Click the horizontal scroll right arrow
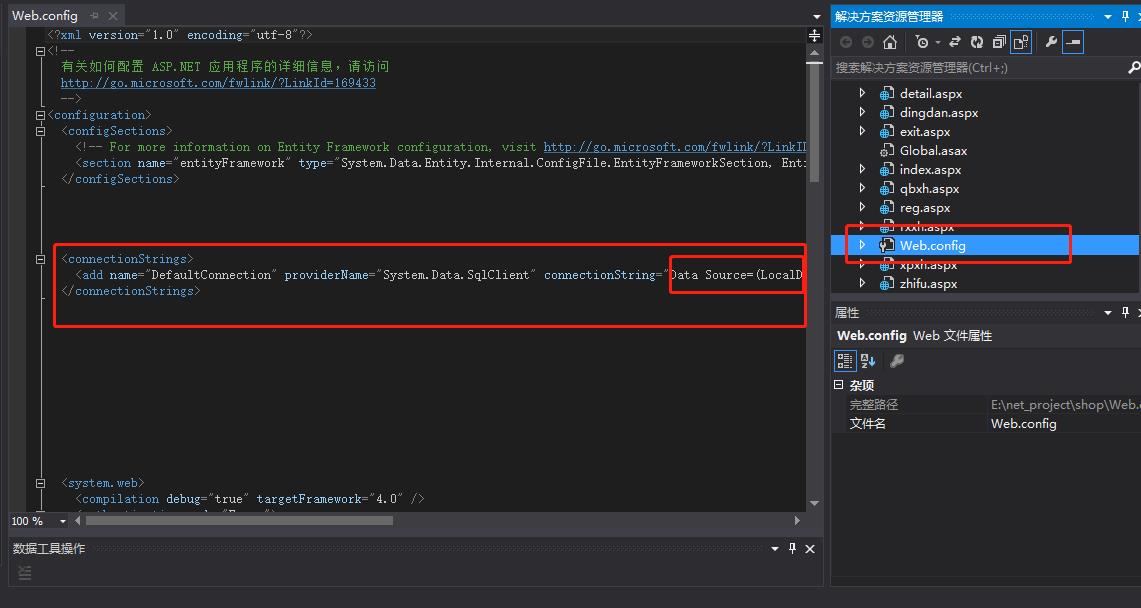 (797, 521)
